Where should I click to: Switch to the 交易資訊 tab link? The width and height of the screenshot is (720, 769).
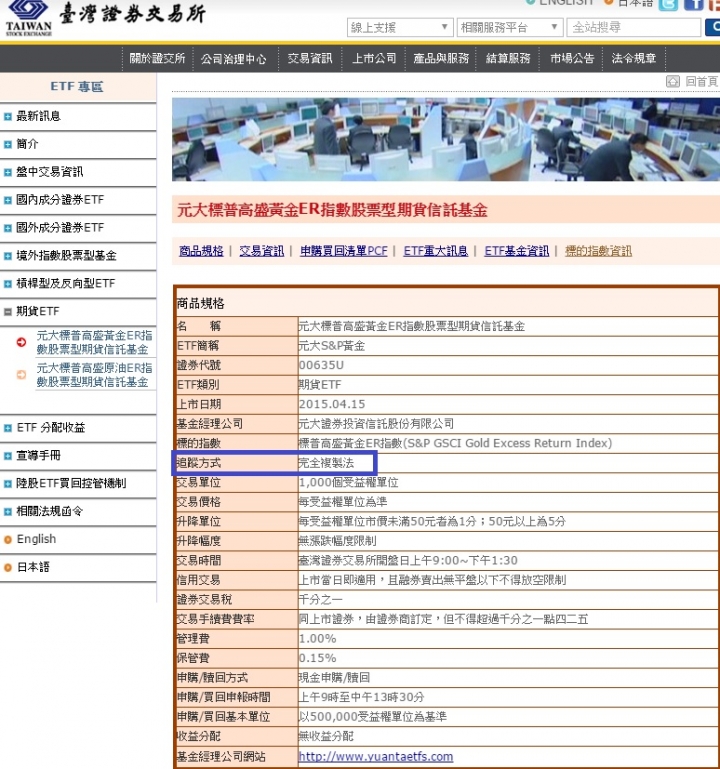[x=261, y=251]
